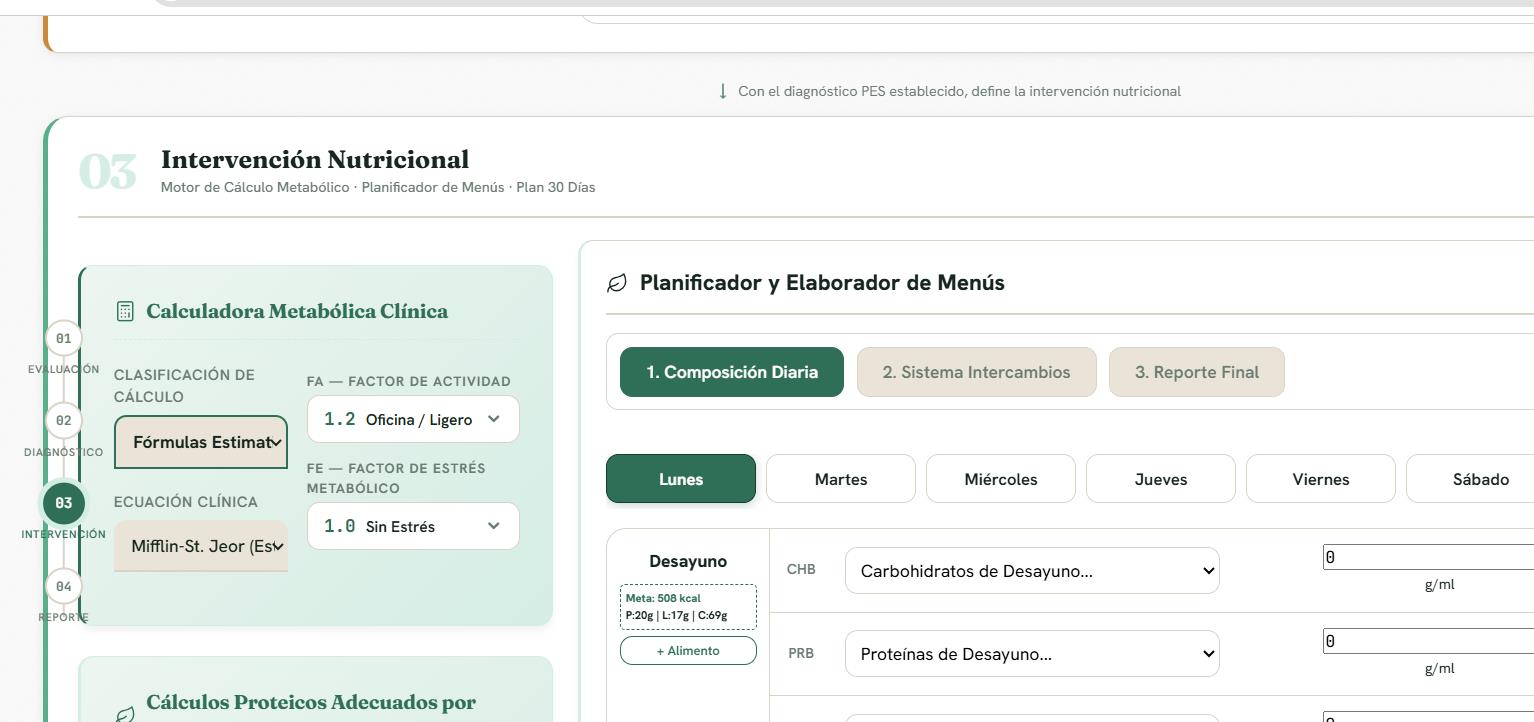The width and height of the screenshot is (1534, 722).
Task: Click the CHB row quantity input field
Action: pos(1428,558)
